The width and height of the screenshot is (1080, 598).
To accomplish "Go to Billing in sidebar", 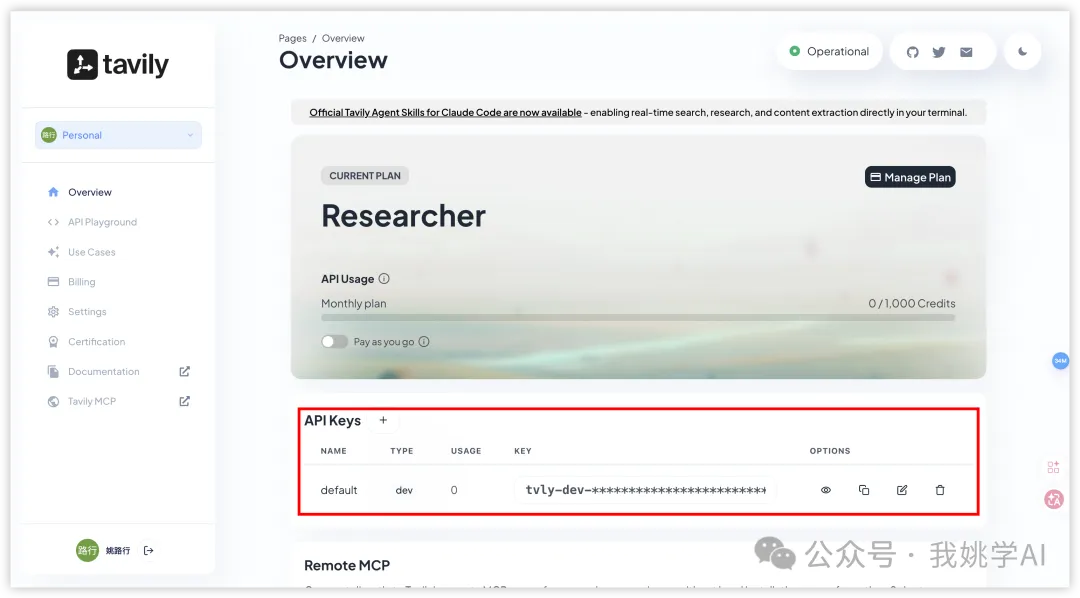I will point(82,282).
